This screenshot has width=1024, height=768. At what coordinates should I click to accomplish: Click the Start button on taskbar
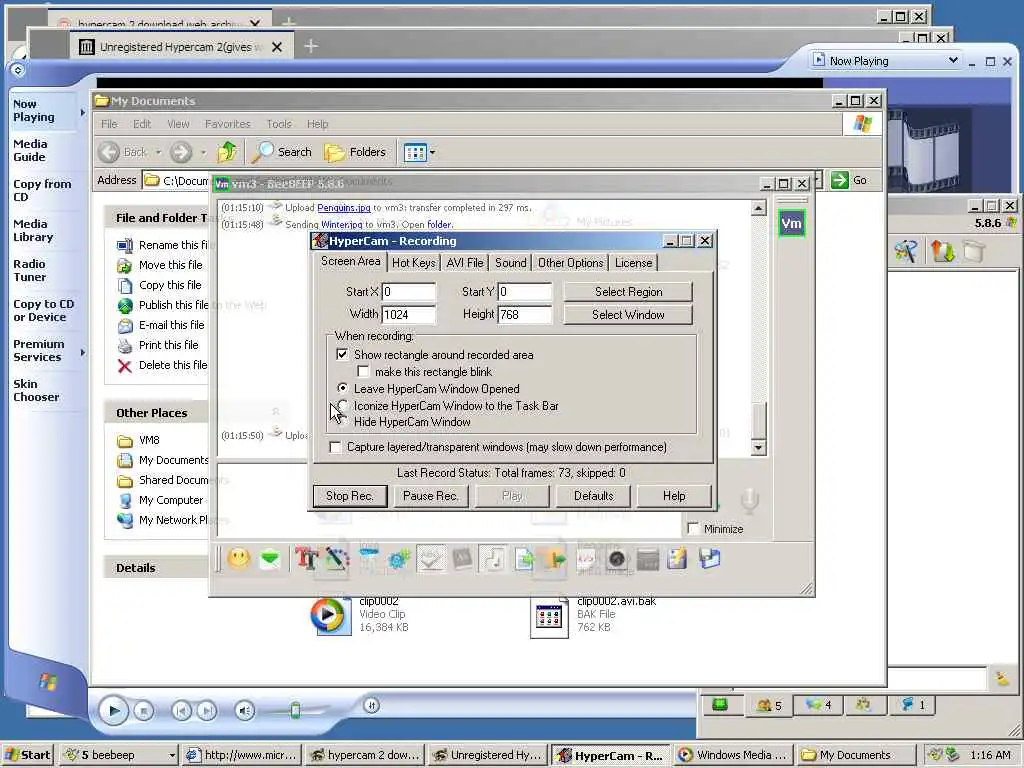tap(28, 755)
